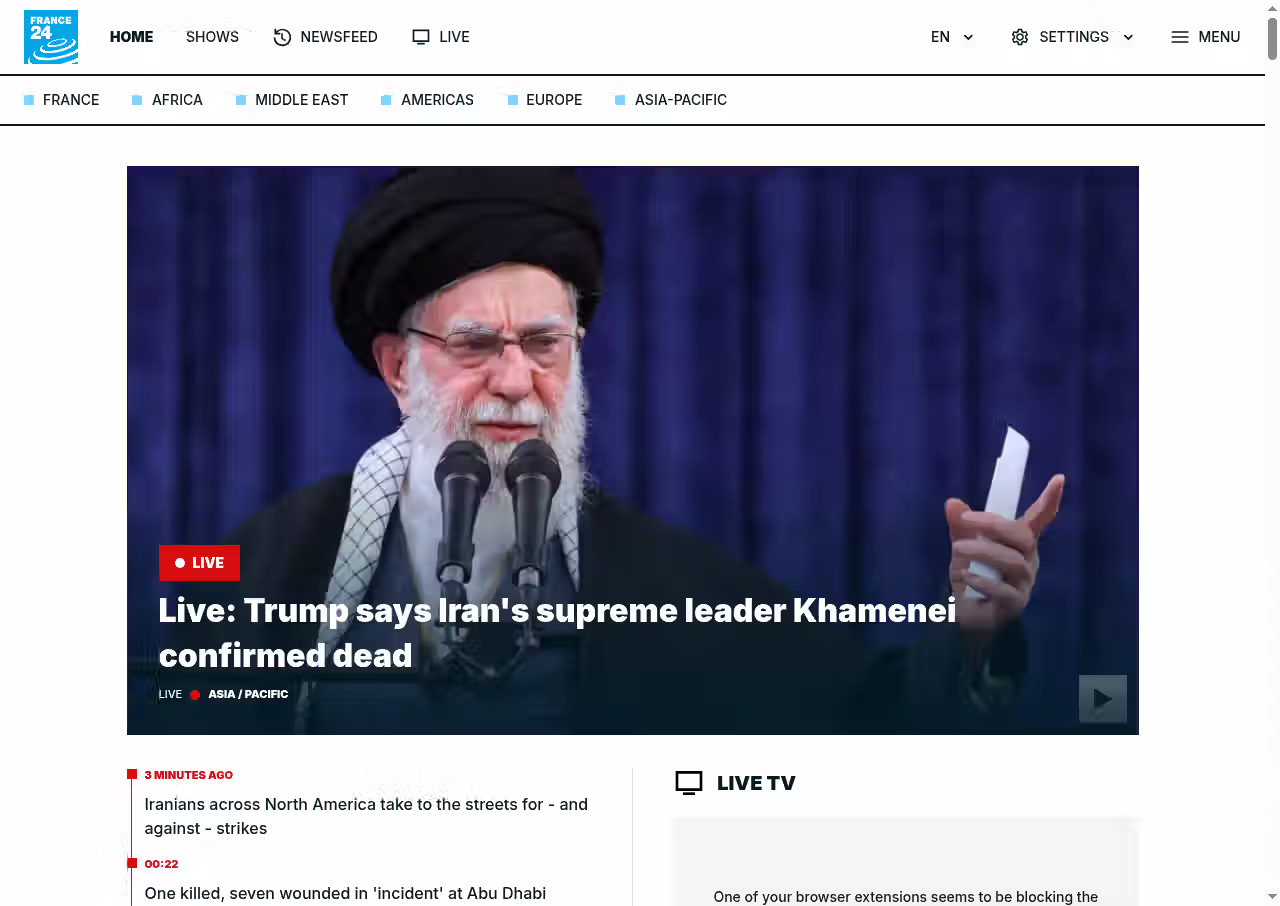
Task: Read Iranians across North America story
Action: pos(366,816)
